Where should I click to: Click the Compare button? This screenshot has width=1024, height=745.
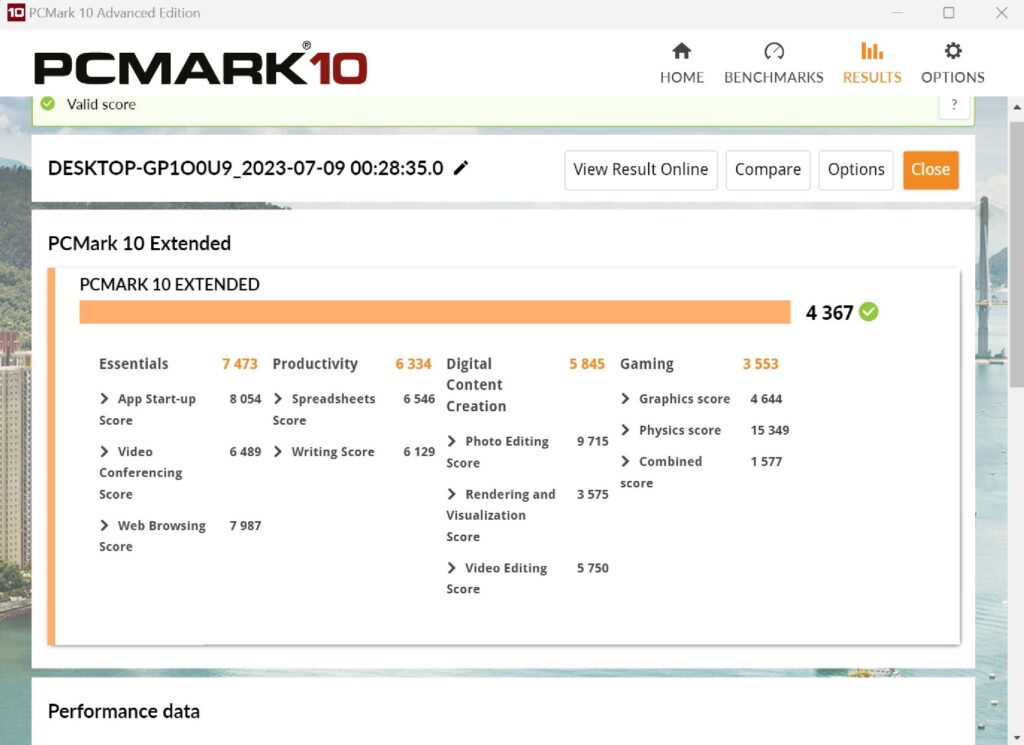[x=767, y=170]
